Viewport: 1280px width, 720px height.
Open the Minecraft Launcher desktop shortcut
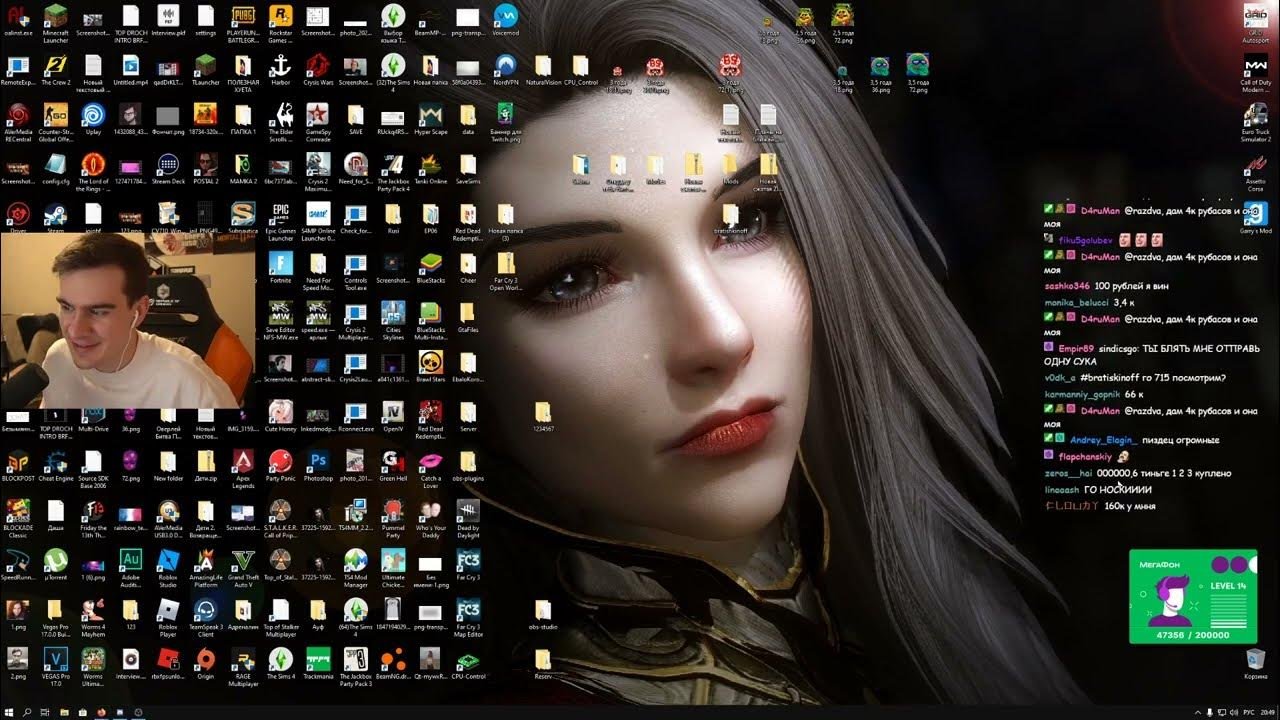click(x=56, y=19)
